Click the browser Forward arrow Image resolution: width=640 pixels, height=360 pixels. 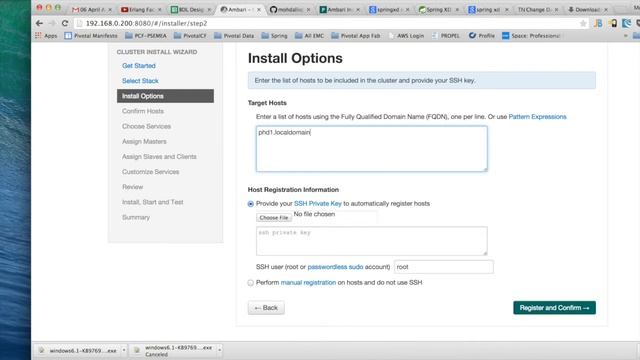[52, 24]
